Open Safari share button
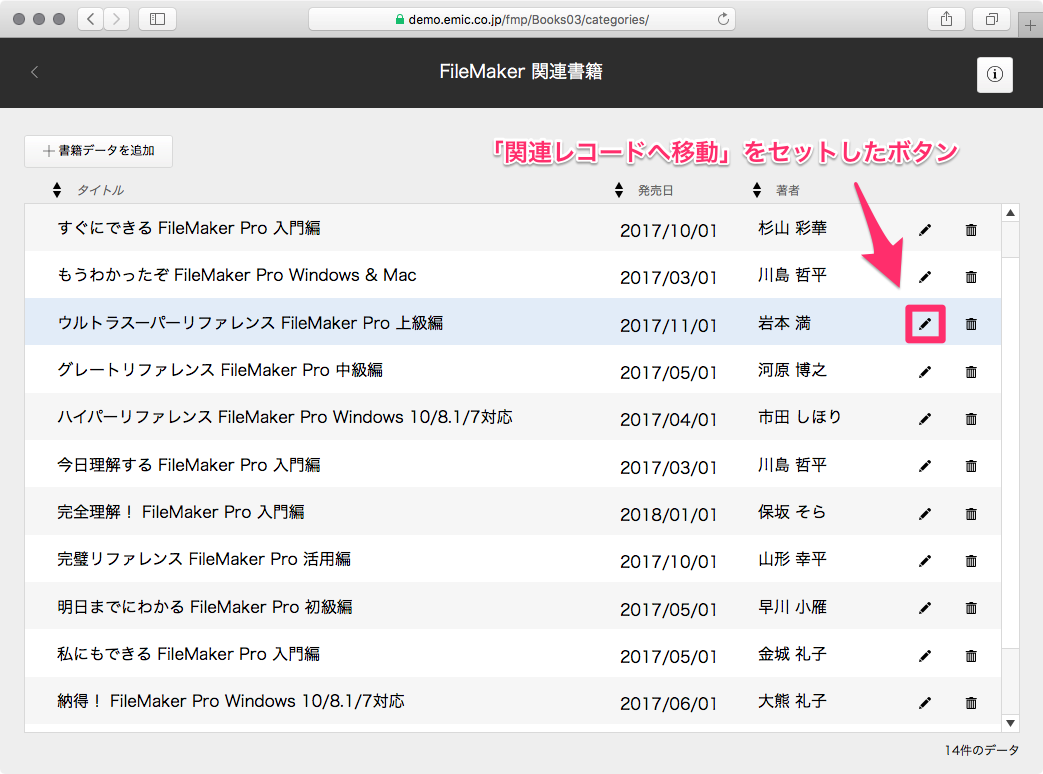 (x=947, y=19)
